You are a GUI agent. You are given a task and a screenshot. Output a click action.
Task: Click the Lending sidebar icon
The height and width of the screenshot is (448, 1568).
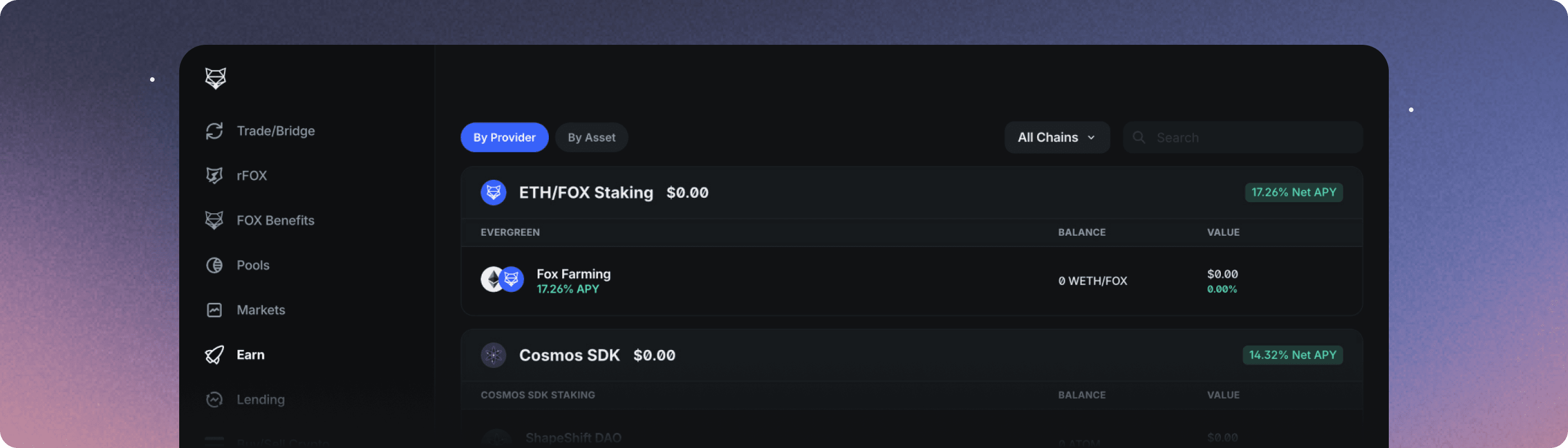click(214, 399)
